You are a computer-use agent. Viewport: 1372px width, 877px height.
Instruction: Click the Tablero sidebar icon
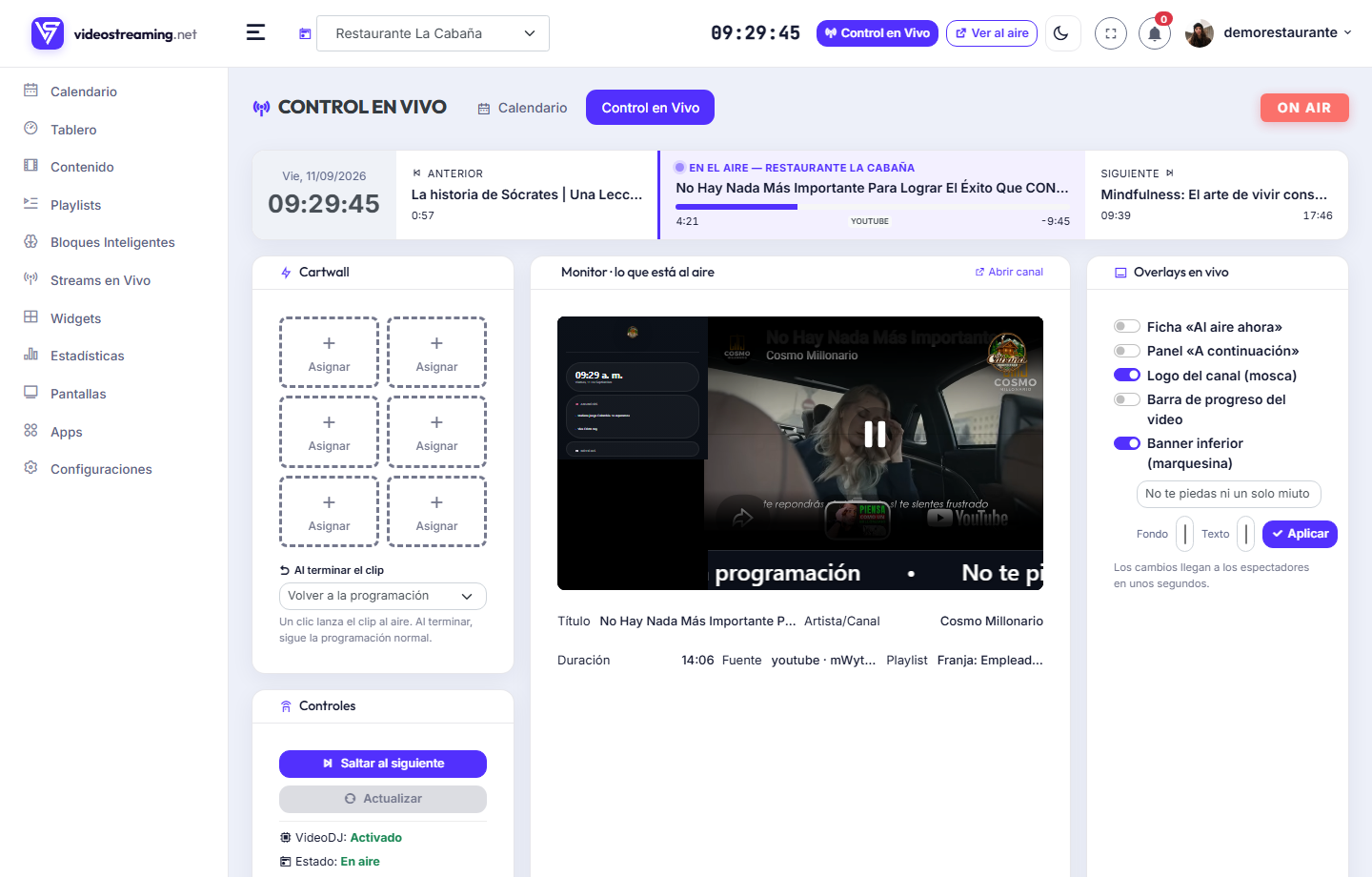tap(30, 129)
